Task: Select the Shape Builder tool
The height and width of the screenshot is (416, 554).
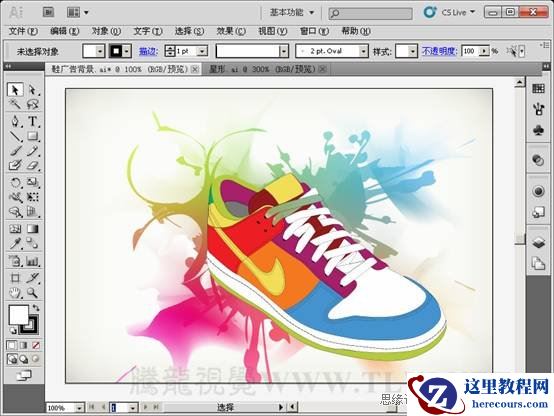Action: coord(15,212)
